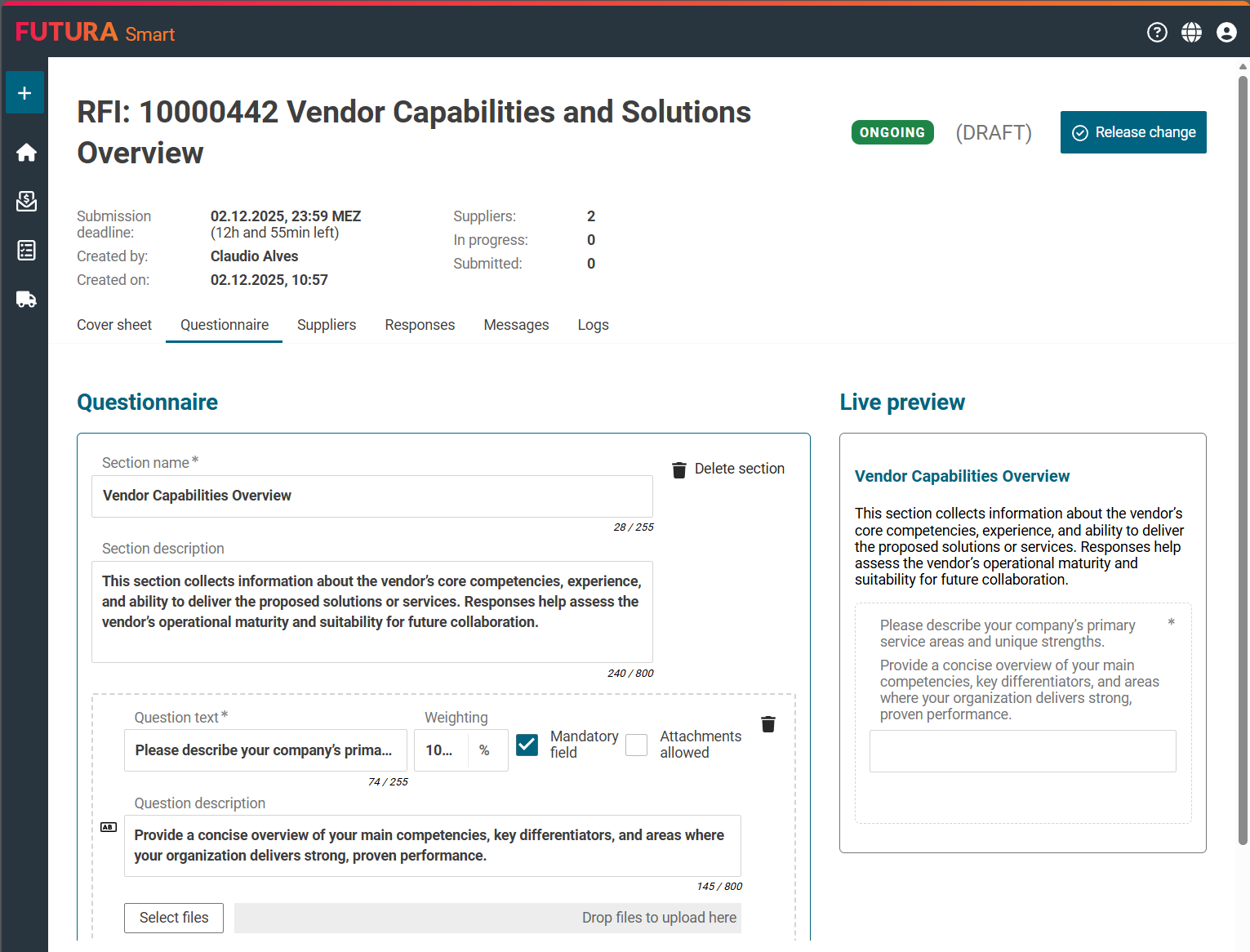Open the list document sidebar icon
1250x952 pixels.
click(x=26, y=251)
